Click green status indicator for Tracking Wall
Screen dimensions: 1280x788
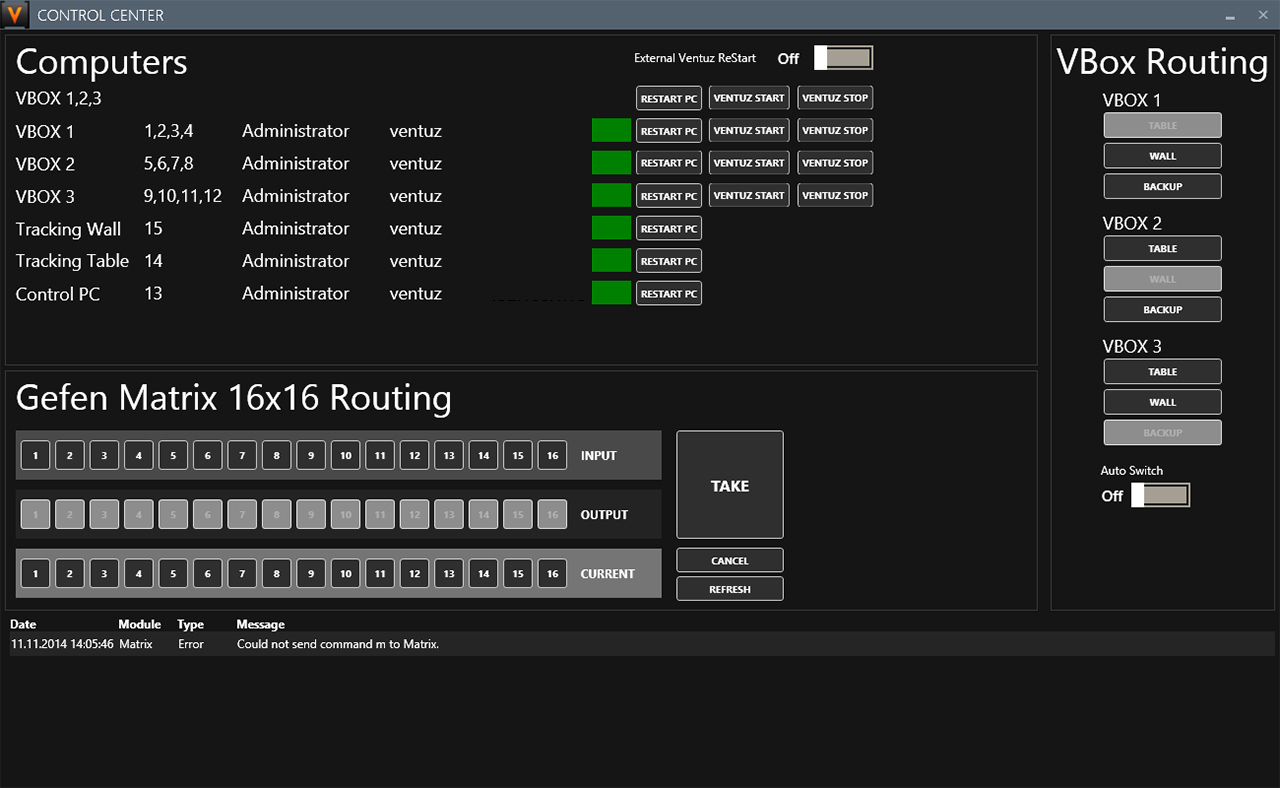[x=612, y=228]
